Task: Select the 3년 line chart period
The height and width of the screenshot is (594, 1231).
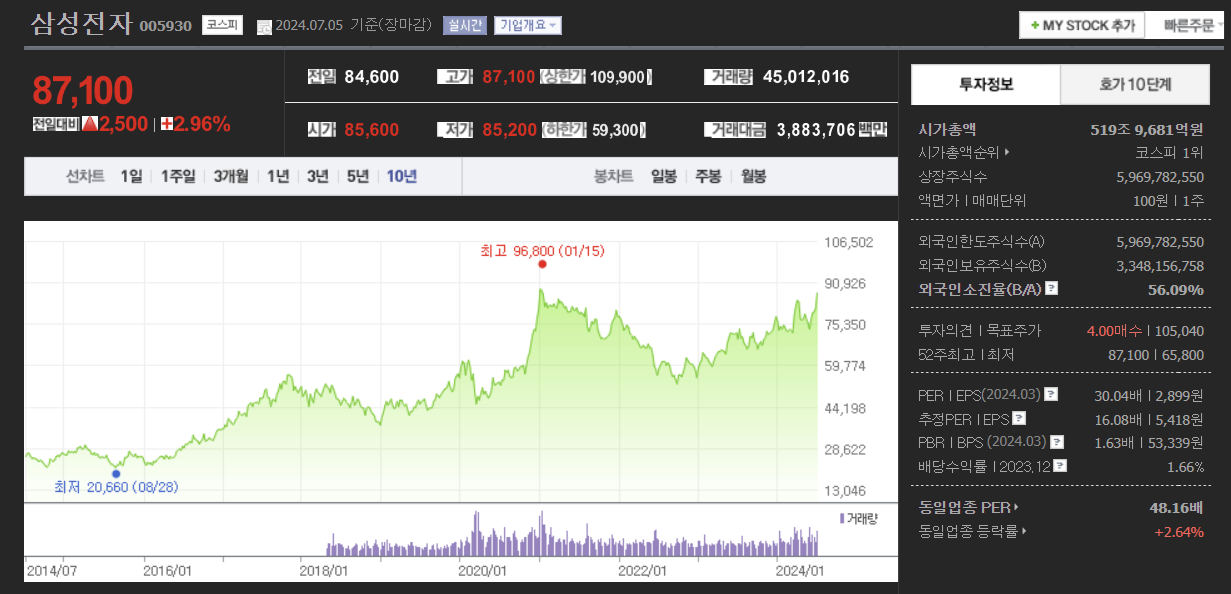Action: coord(318,176)
